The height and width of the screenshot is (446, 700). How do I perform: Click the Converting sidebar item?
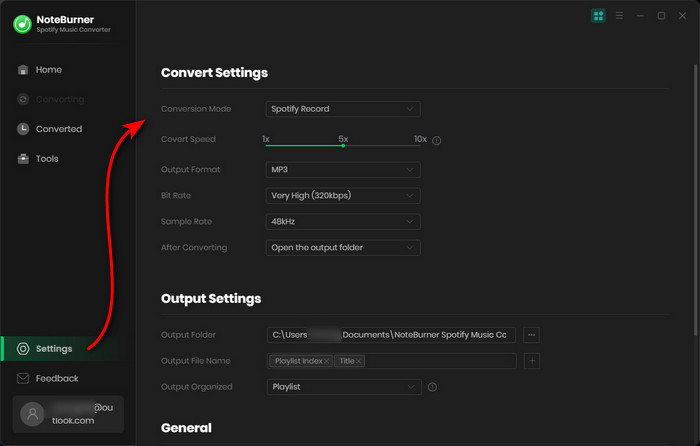tap(60, 99)
